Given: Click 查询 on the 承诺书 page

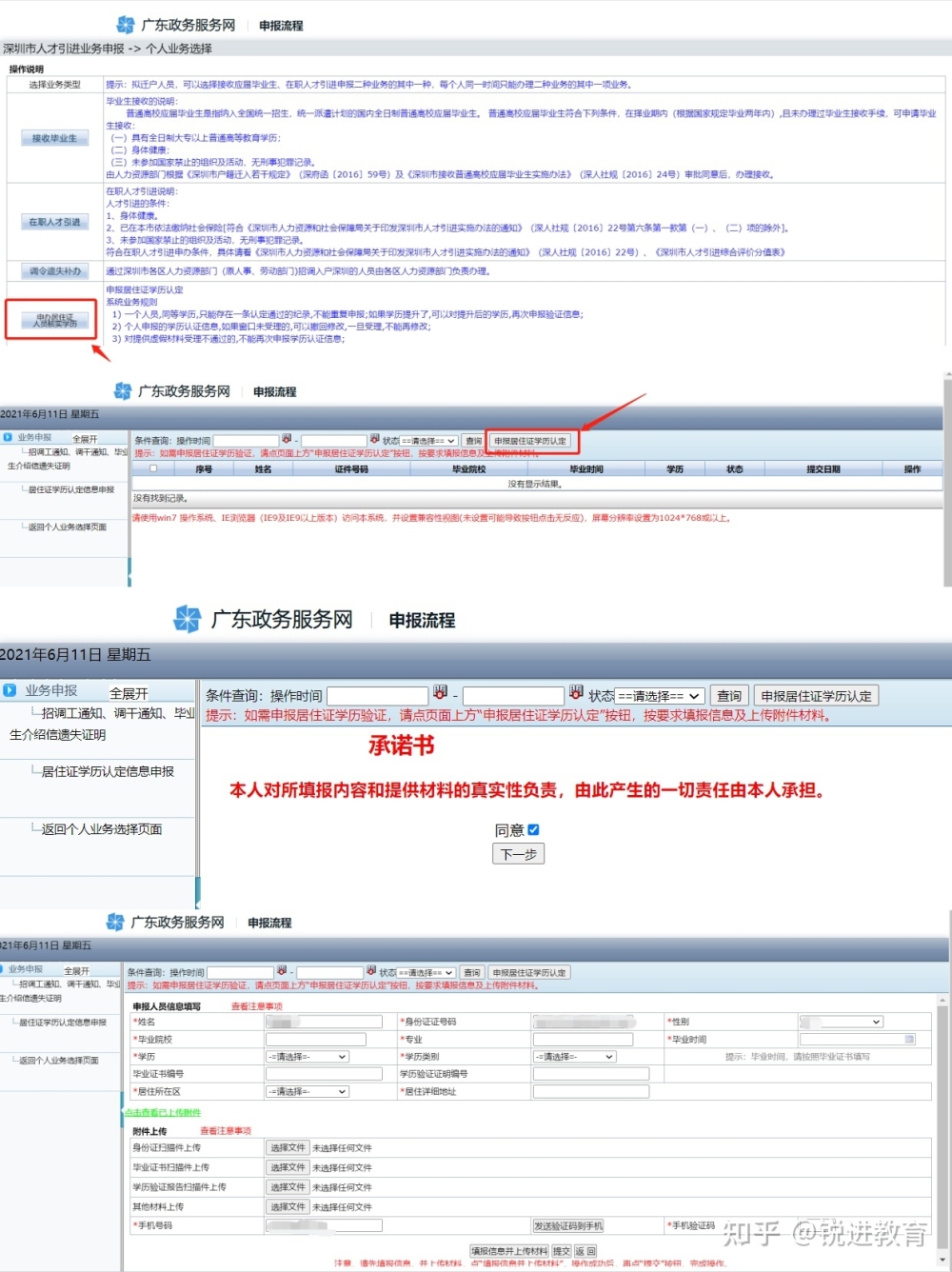Looking at the screenshot, I should (x=729, y=696).
